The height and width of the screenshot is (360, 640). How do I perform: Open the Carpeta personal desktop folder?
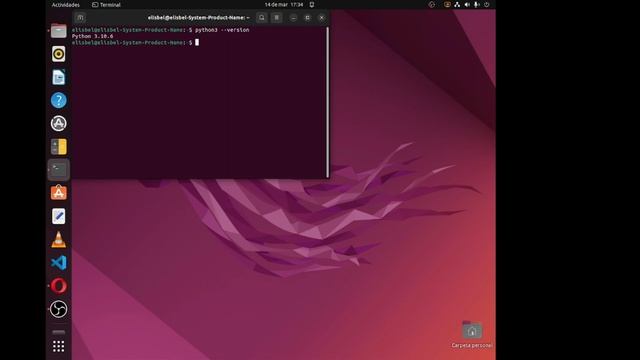(x=472, y=335)
